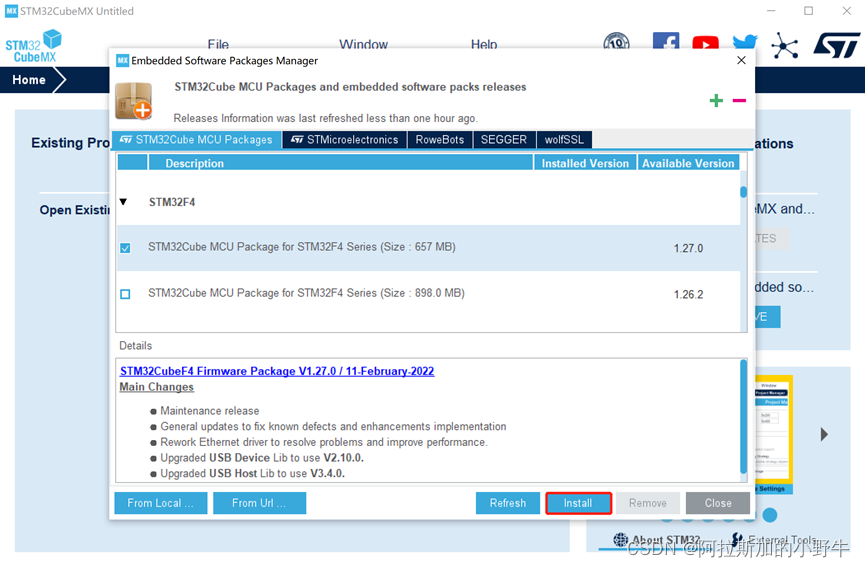865x567 pixels.
Task: Click the pink minus collapse-all icon
Action: (x=739, y=100)
